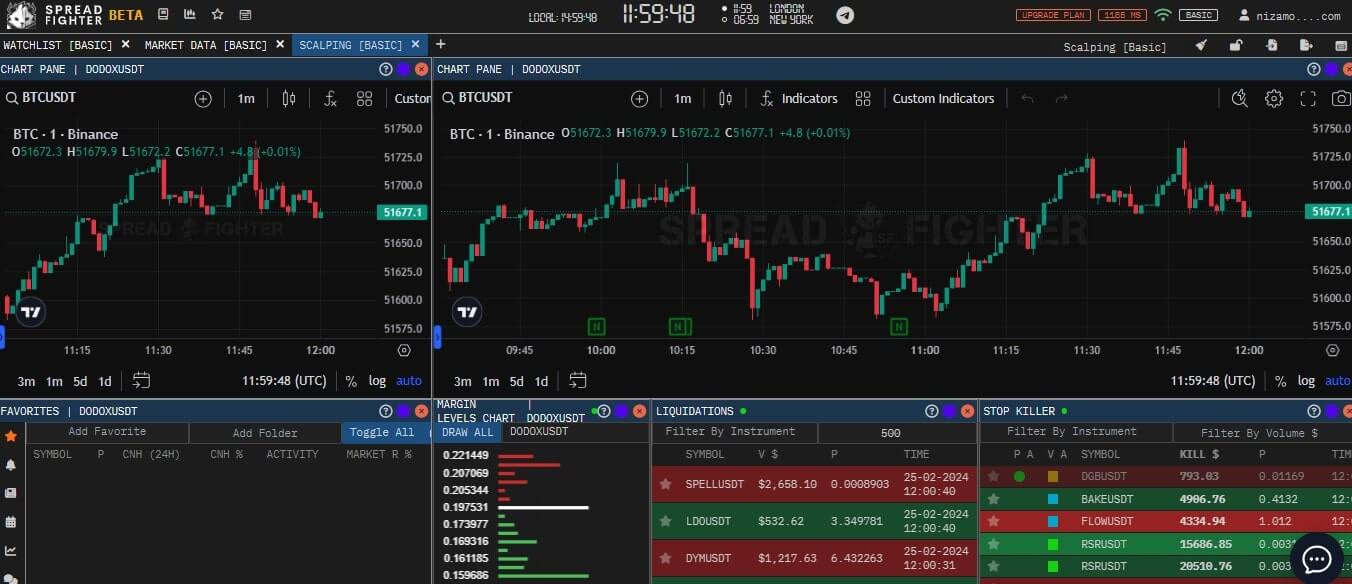This screenshot has height=584, width=1352.
Task: Click the broom clear-workspace icon
Action: point(1201,45)
